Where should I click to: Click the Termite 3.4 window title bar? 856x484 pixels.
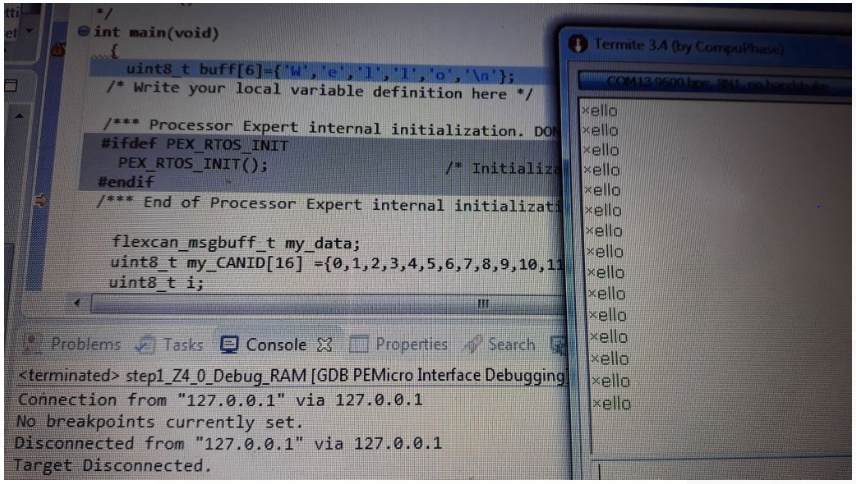707,45
